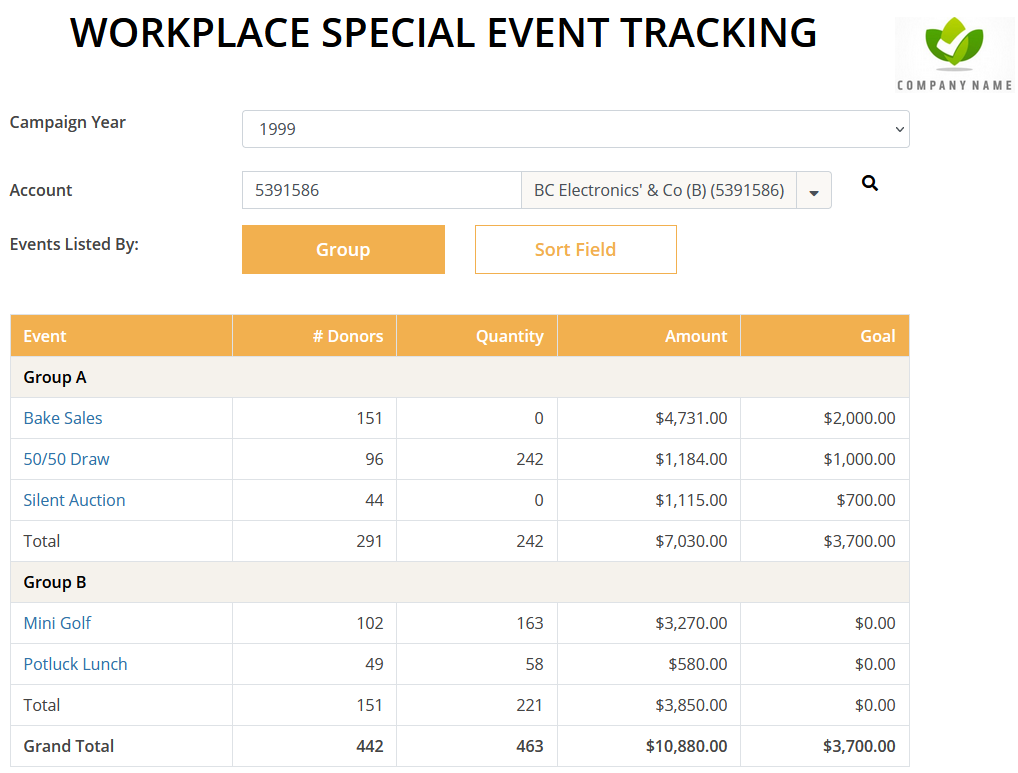Click the Goal column header
Viewport: 1018px width, 773px height.
point(878,336)
